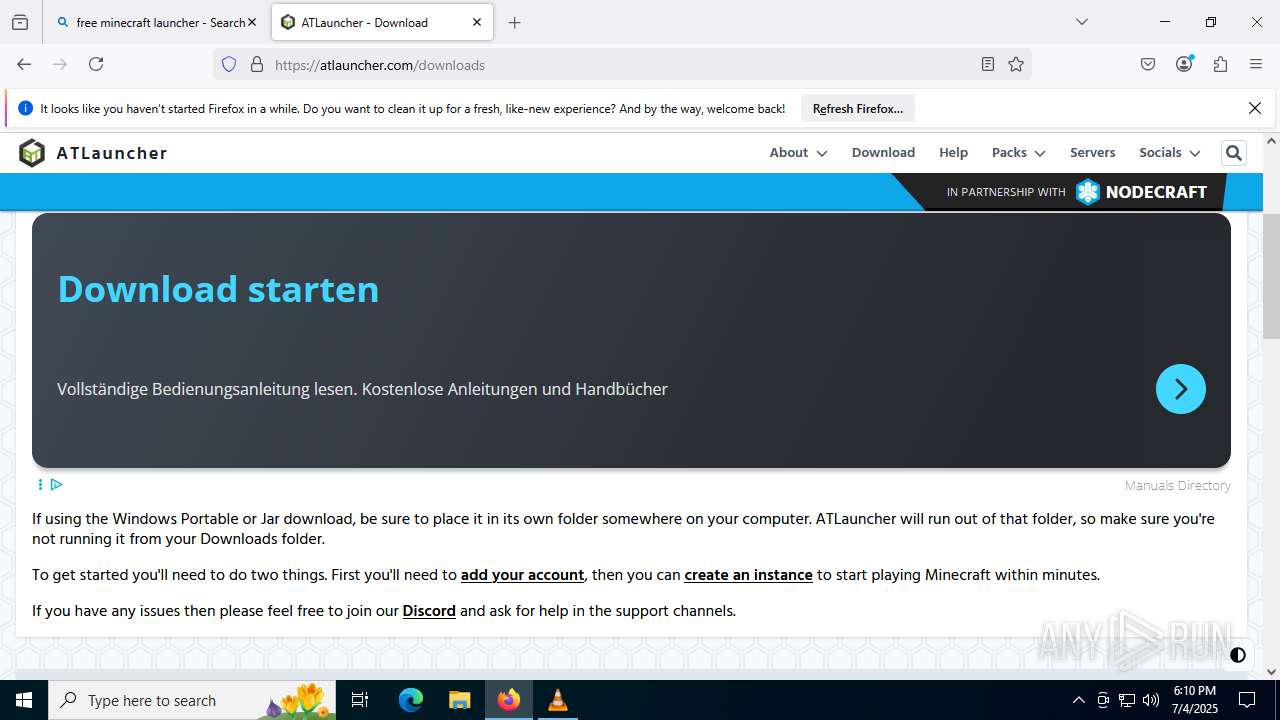Viewport: 1280px width, 720px height.
Task: Dismiss the Firefox refresh notification bar
Action: [1255, 108]
